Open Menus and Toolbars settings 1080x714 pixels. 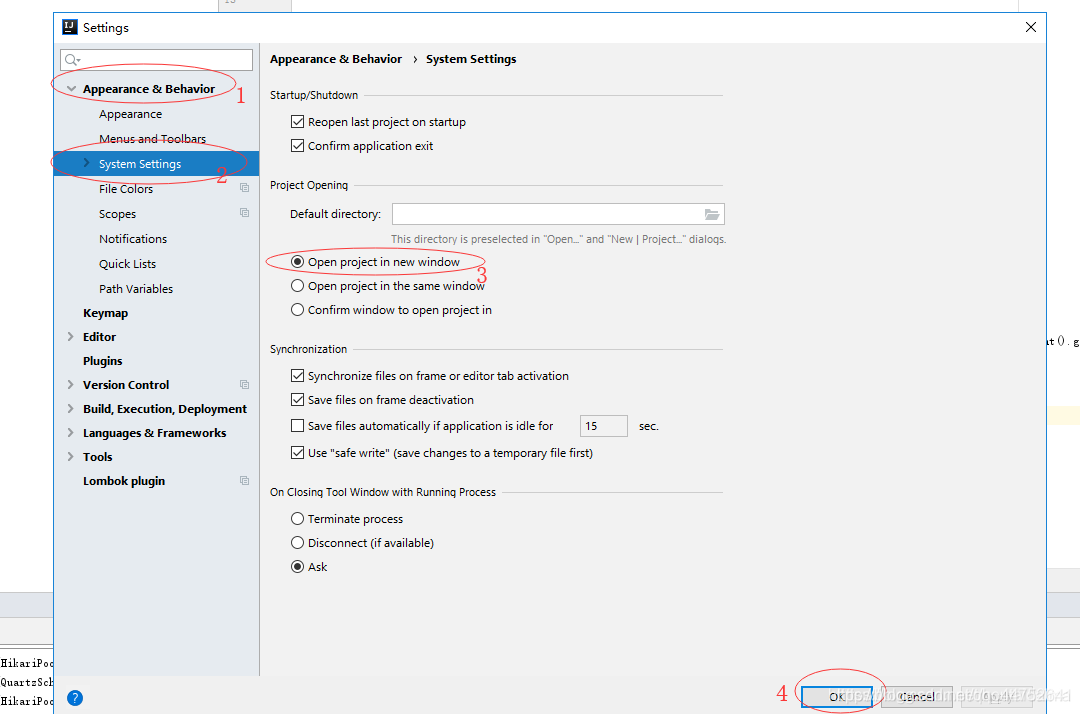click(152, 139)
